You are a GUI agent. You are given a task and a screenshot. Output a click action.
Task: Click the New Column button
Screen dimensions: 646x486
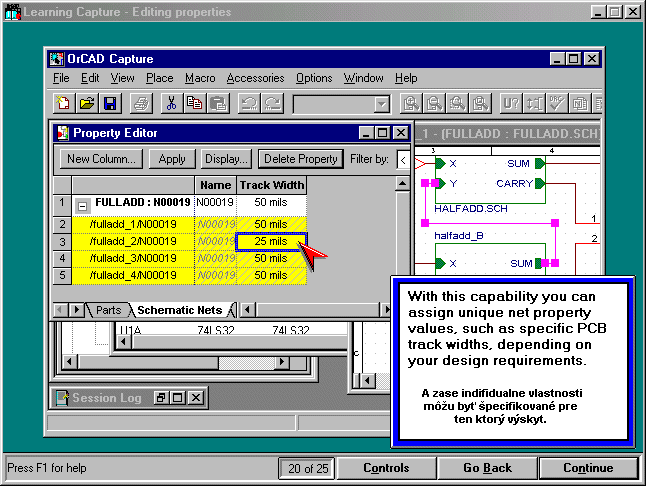(x=101, y=159)
